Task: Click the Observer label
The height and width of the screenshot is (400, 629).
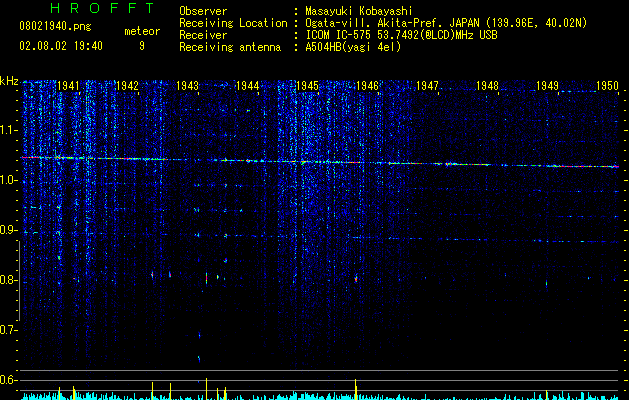Action: click(203, 11)
